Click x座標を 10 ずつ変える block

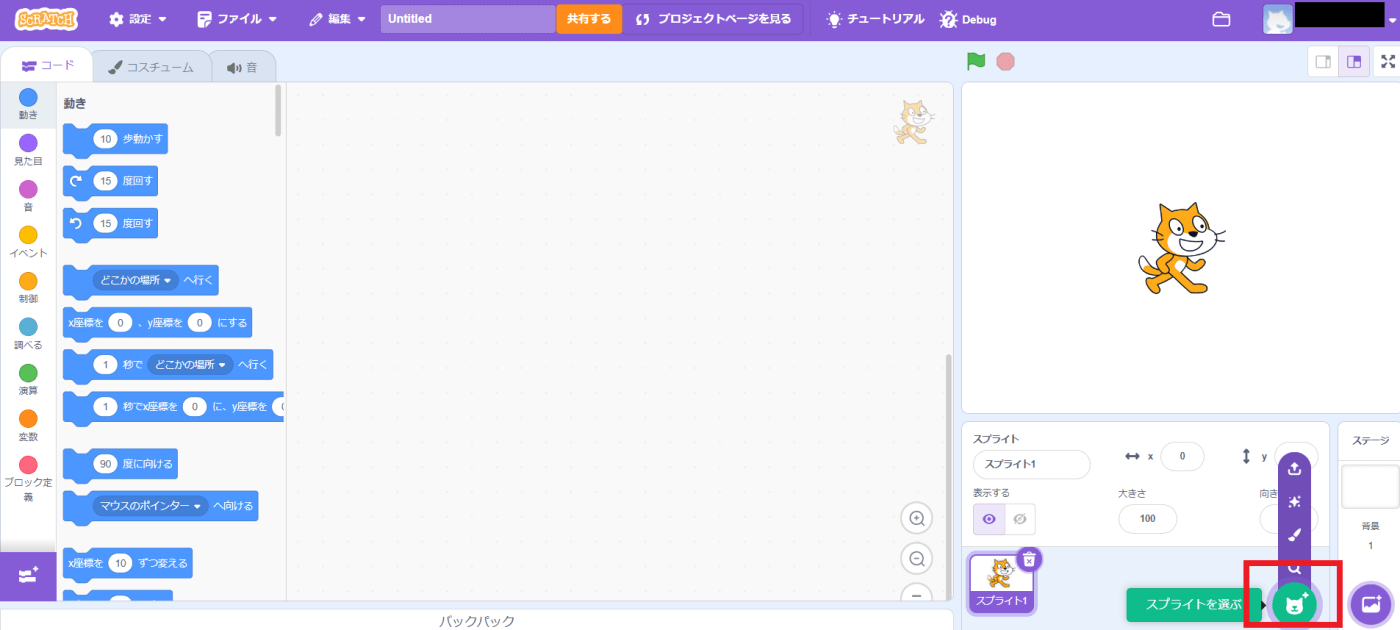point(127,564)
